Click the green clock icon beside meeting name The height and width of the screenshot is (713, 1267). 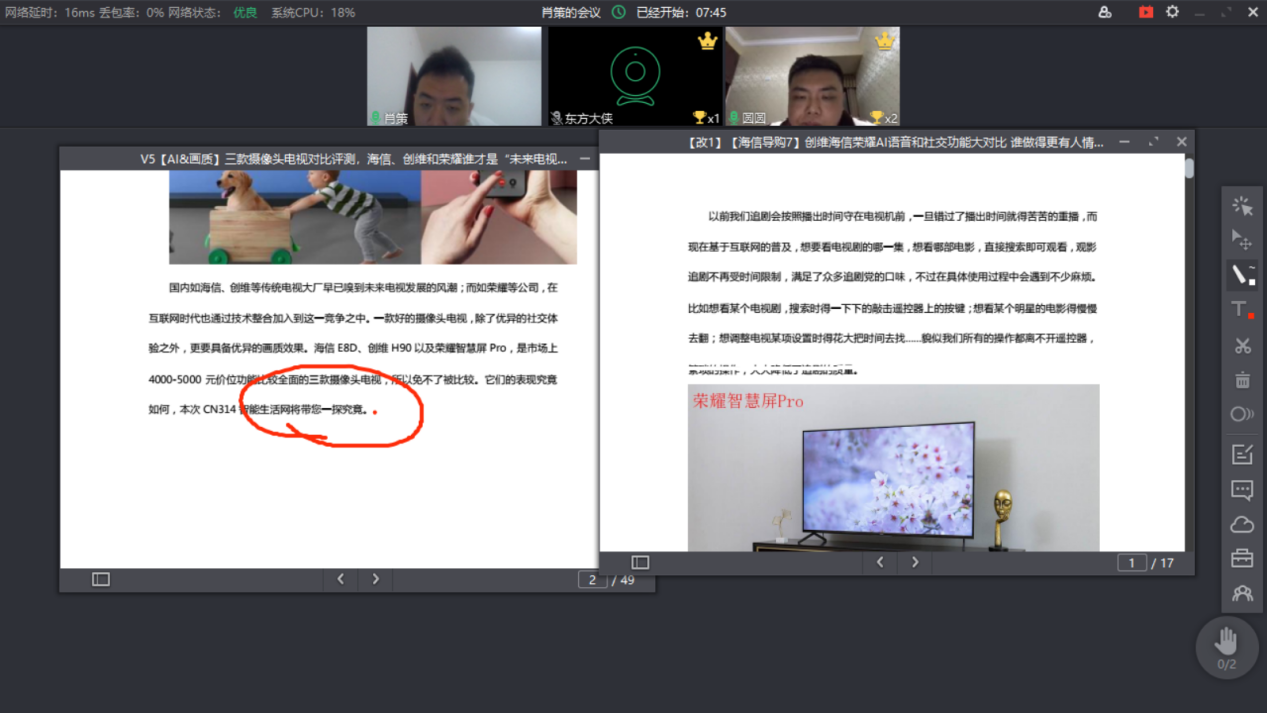pyautogui.click(x=619, y=12)
